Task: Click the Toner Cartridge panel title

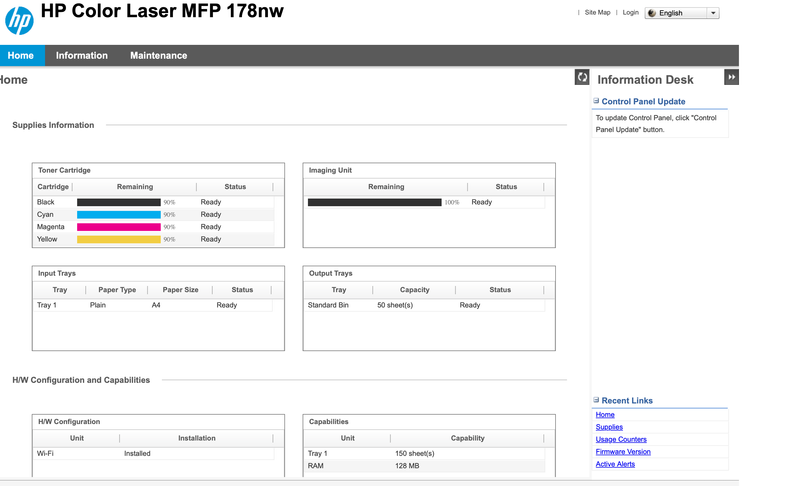Action: [64, 170]
